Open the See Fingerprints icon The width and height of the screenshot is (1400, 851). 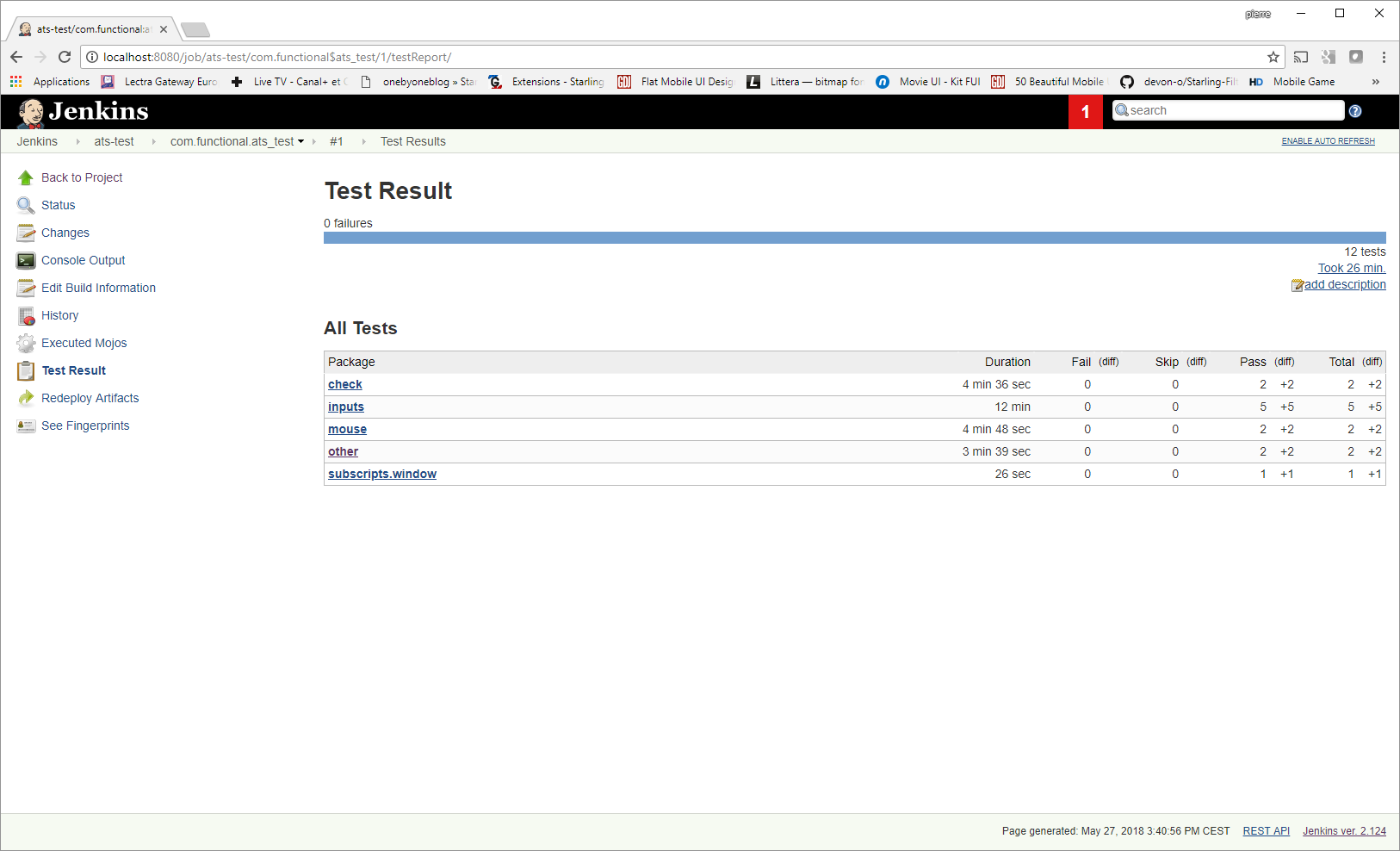[x=26, y=425]
